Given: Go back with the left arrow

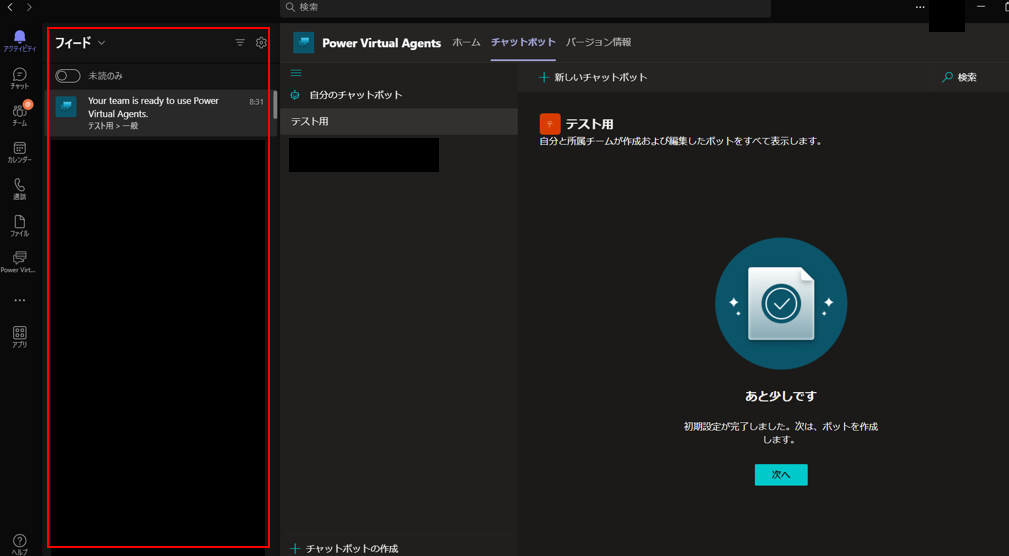Looking at the screenshot, I should click(10, 8).
